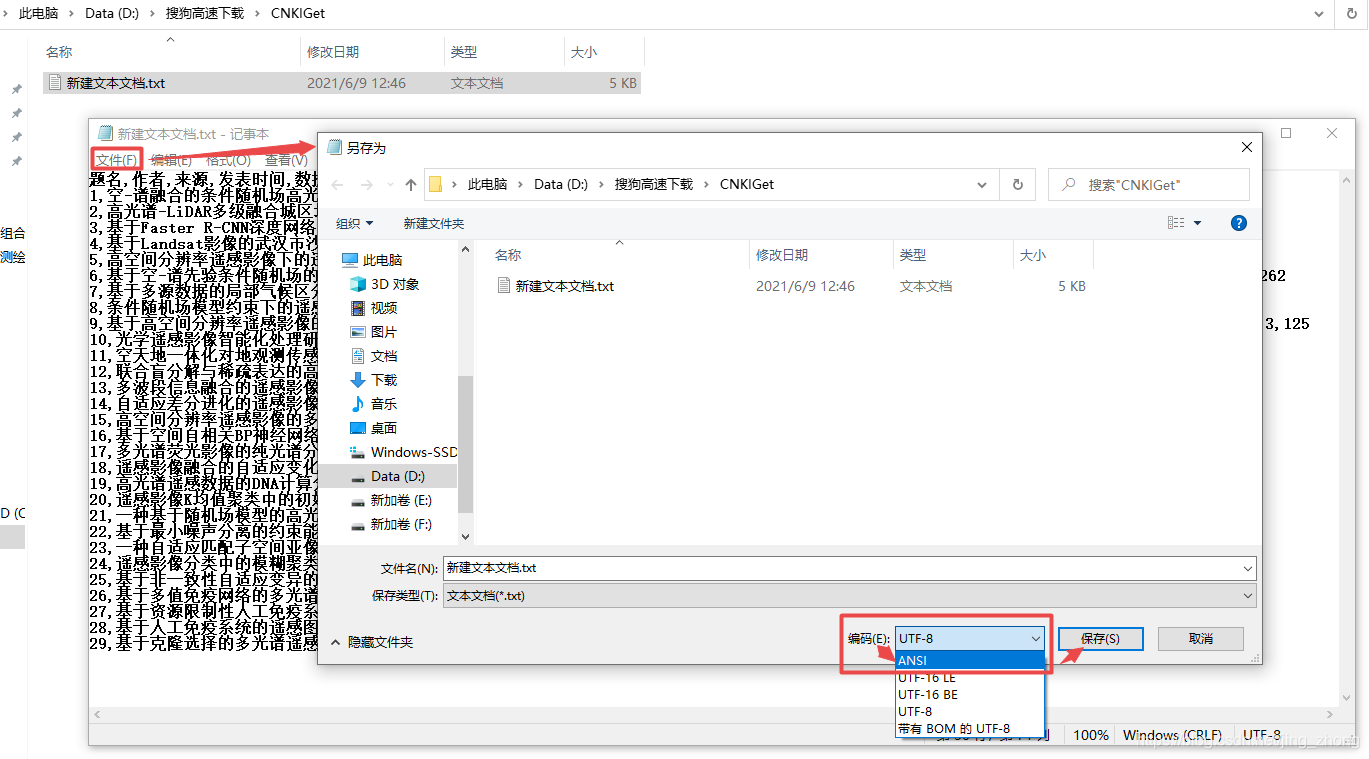Expand Explorer address bar dropdown chevron
Screen dimensions: 1369x759
1321,14
